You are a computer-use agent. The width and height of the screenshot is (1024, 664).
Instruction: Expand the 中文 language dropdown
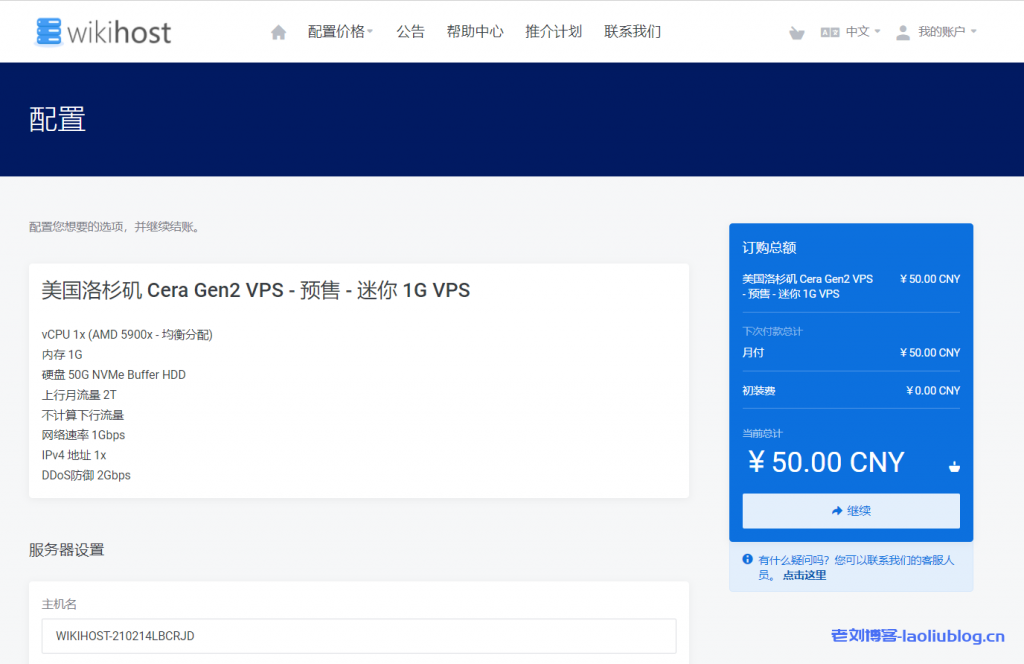(x=858, y=31)
